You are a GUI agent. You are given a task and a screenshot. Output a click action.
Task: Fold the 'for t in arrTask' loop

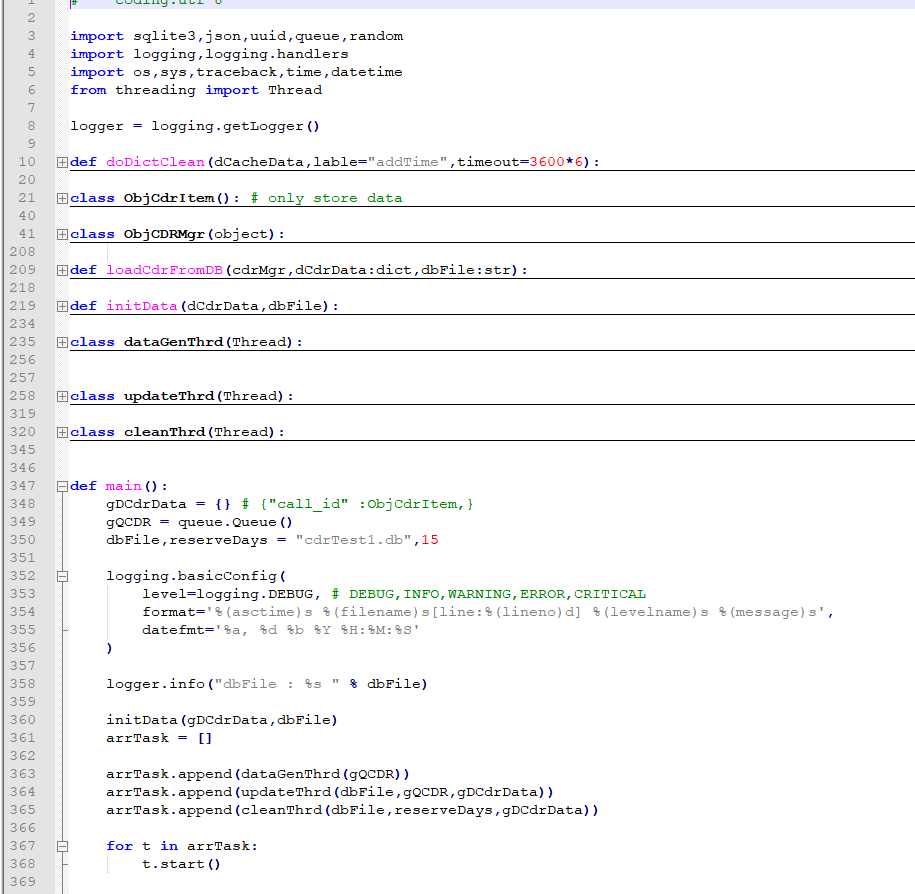pyautogui.click(x=62, y=846)
